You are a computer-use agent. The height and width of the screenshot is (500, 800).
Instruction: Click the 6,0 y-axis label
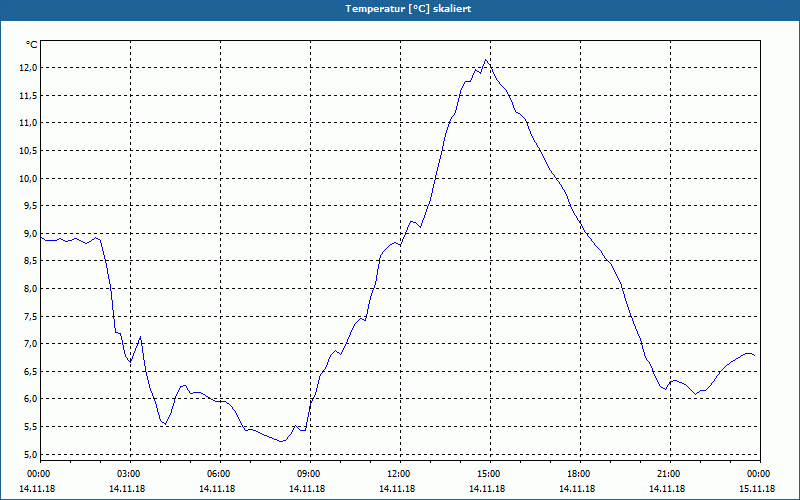click(x=30, y=399)
